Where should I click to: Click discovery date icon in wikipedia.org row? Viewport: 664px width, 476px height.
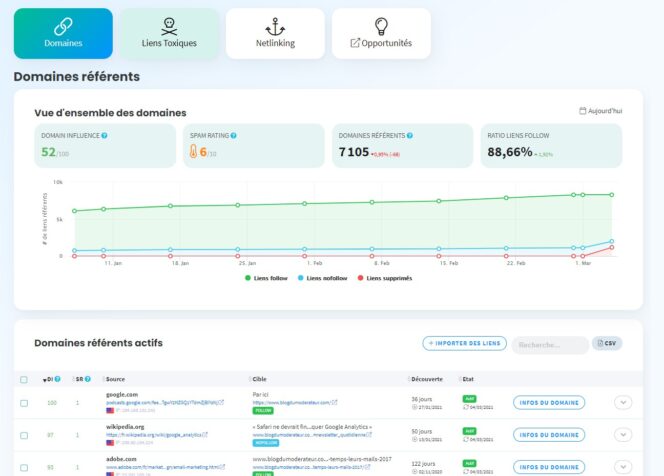(415, 439)
